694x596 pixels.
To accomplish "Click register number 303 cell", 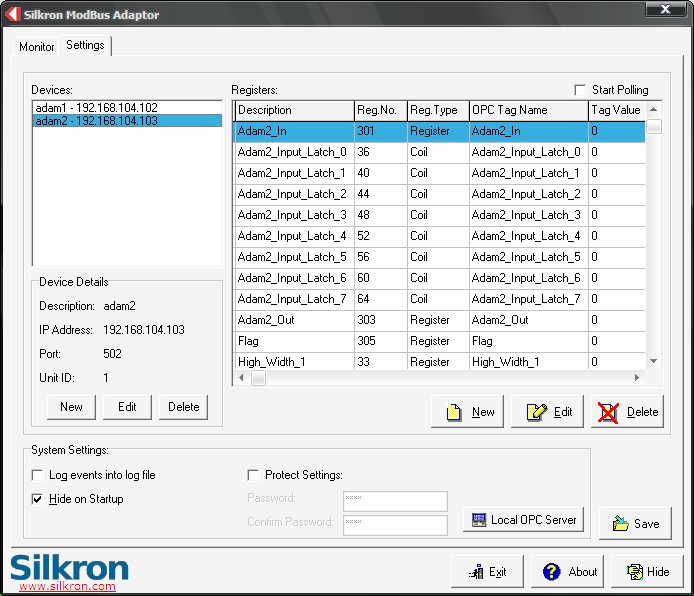I will 381,320.
